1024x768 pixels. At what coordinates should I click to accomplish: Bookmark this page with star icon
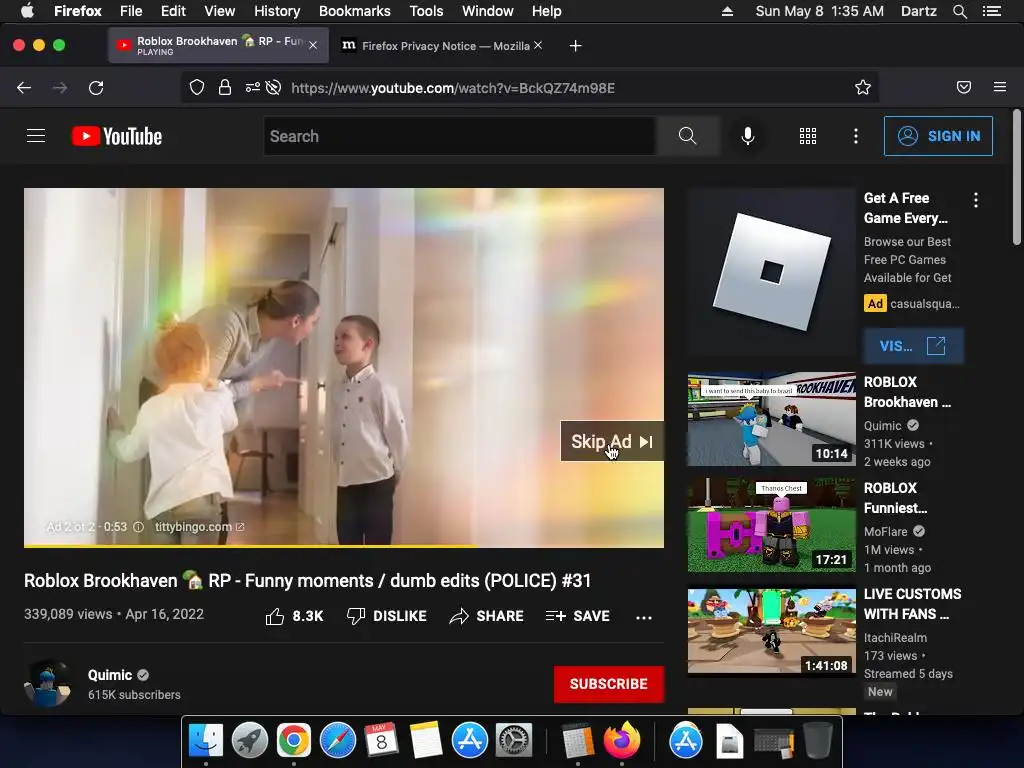863,88
